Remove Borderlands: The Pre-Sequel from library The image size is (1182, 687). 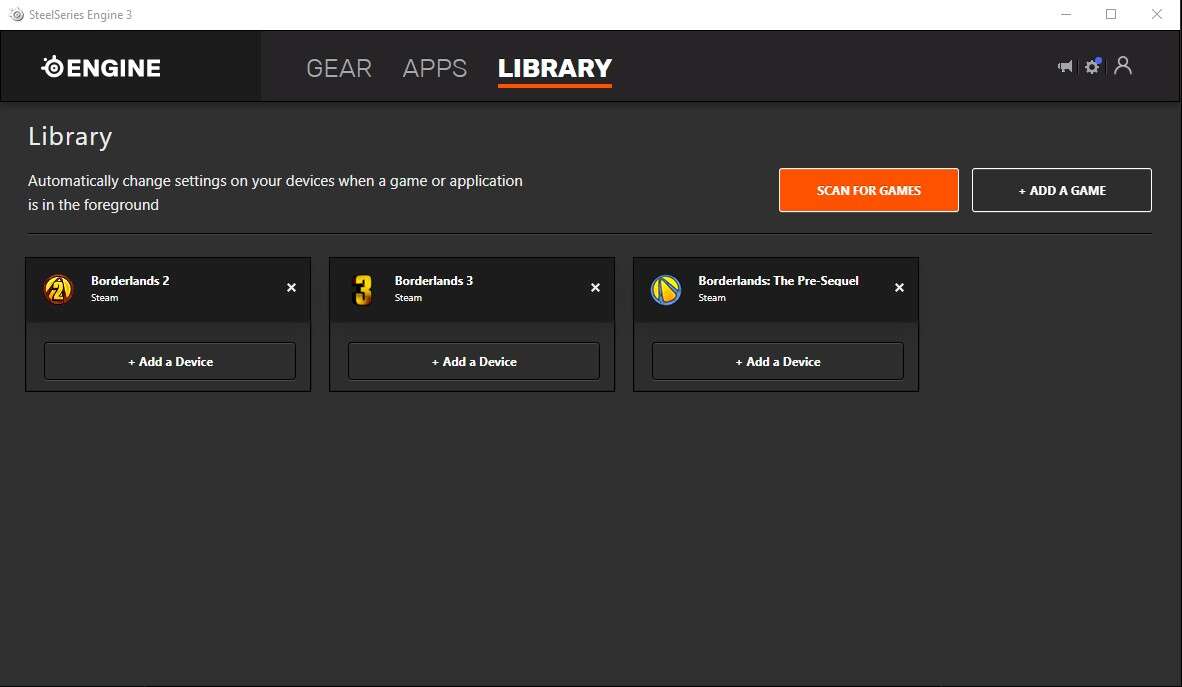[x=899, y=288]
